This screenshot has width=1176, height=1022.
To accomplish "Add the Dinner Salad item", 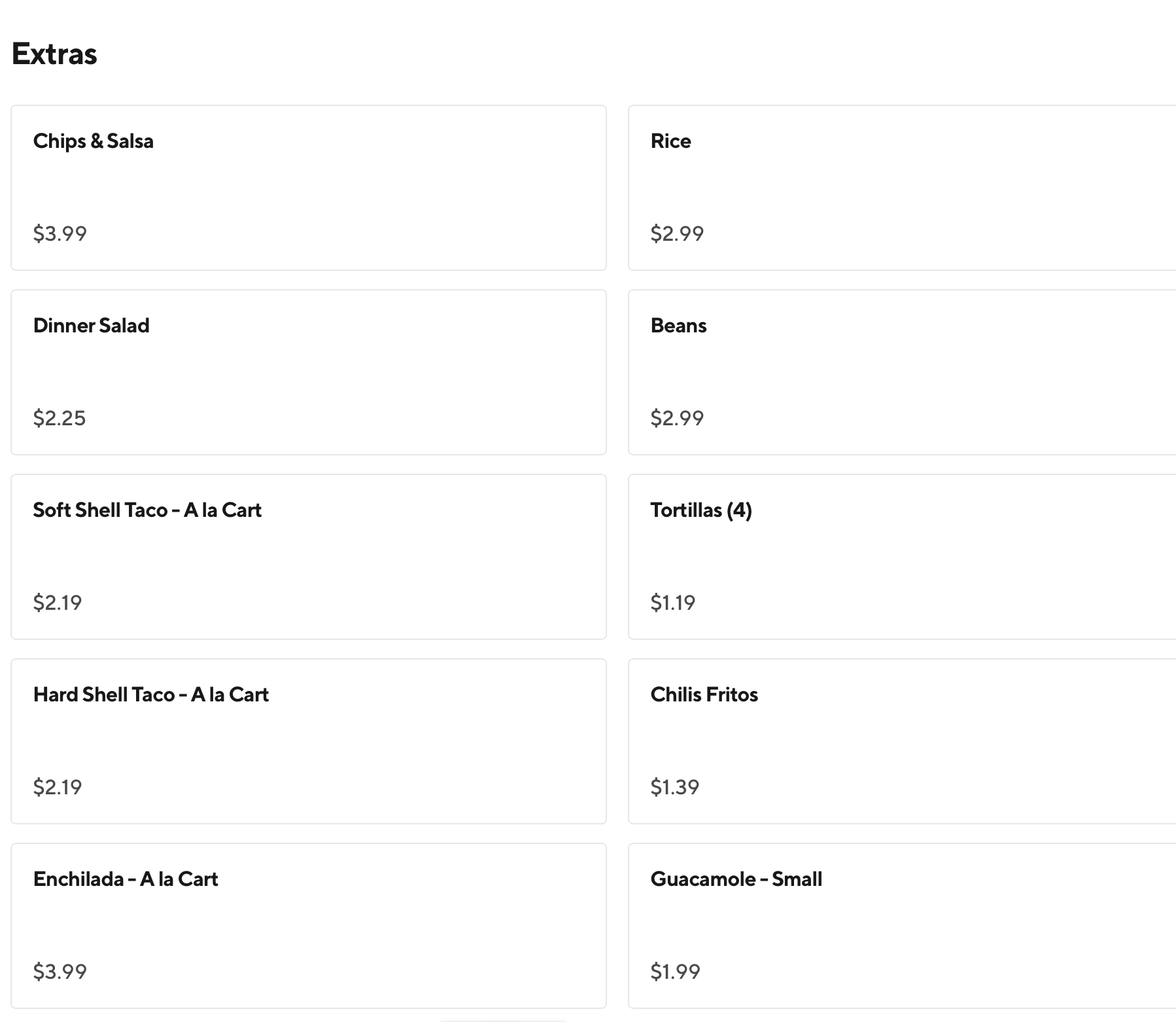I will coord(308,372).
